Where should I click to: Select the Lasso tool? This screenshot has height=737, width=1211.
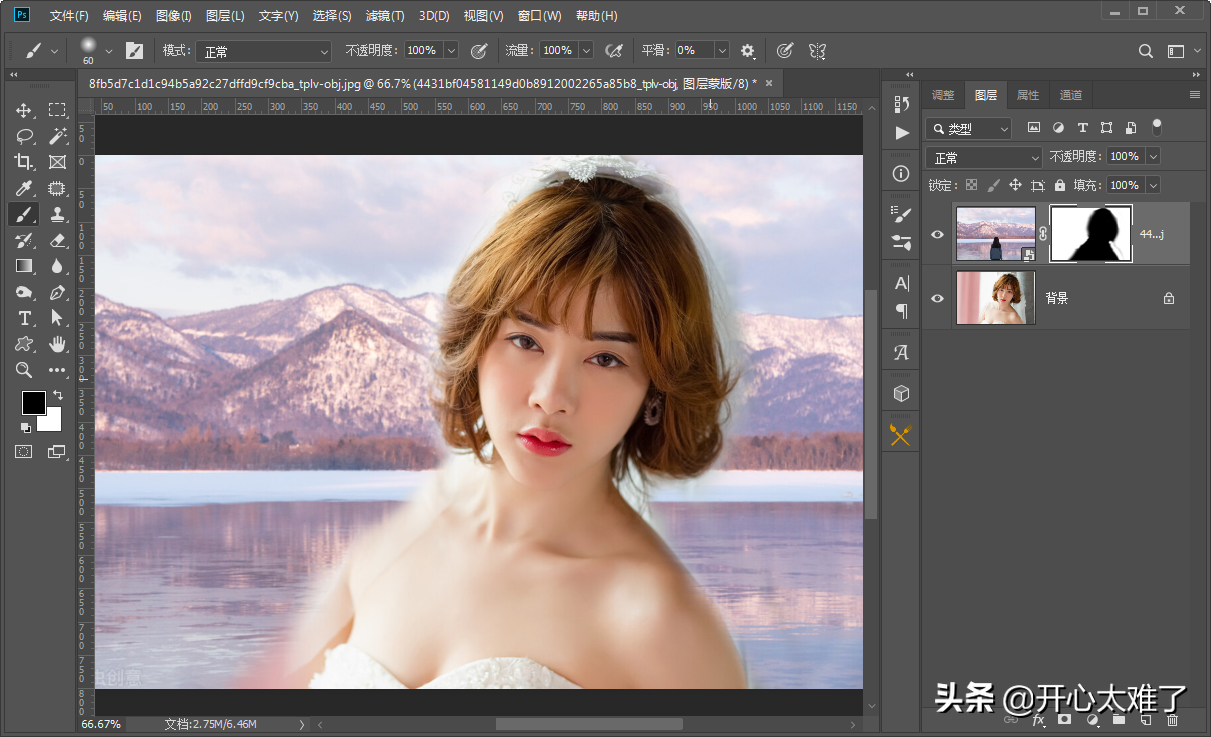[x=24, y=136]
